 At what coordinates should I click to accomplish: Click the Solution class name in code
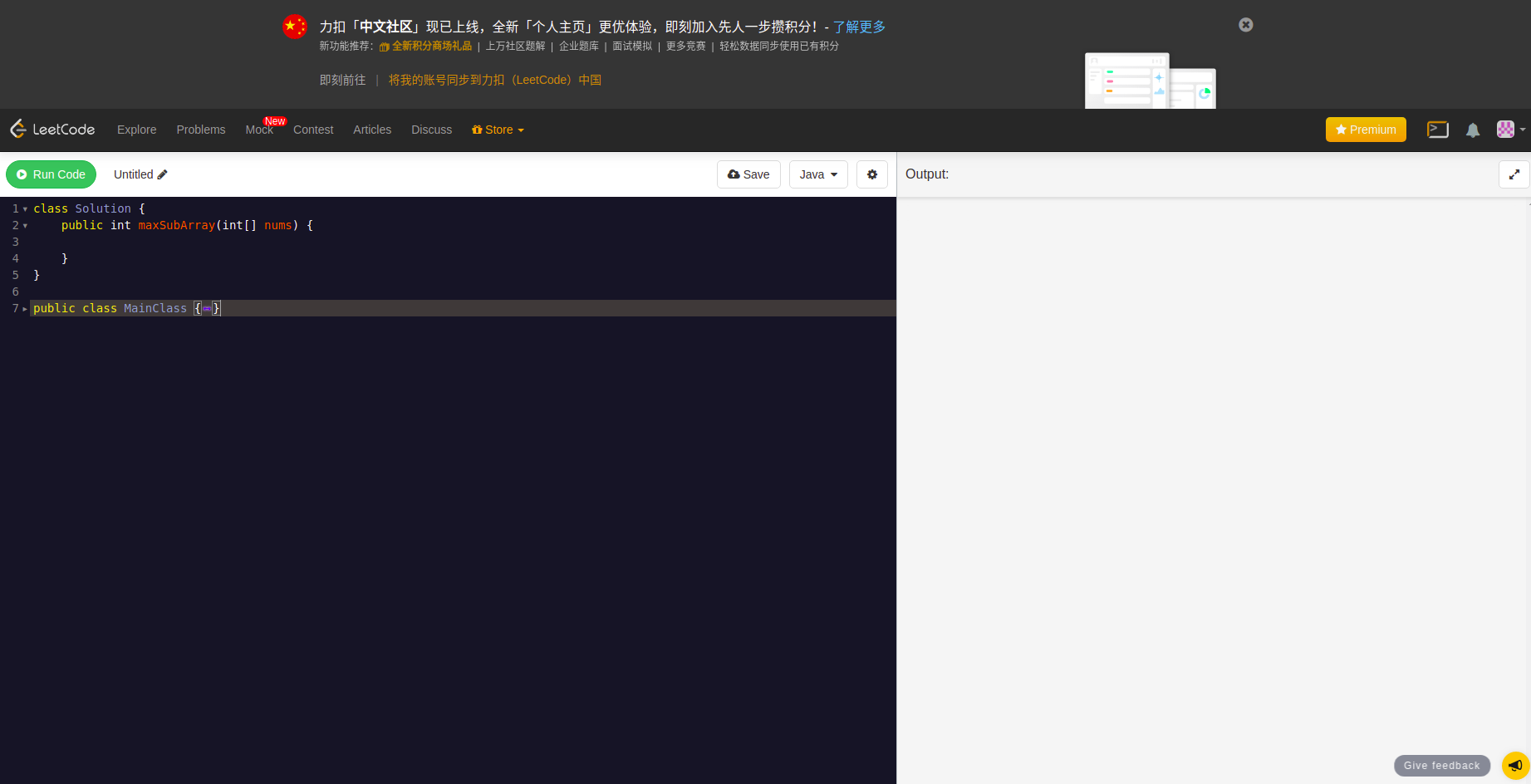pyautogui.click(x=103, y=208)
